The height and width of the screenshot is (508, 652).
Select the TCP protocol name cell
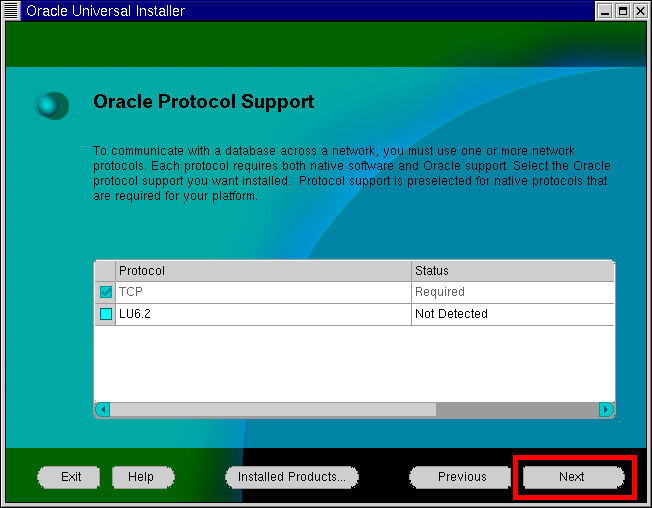point(264,292)
